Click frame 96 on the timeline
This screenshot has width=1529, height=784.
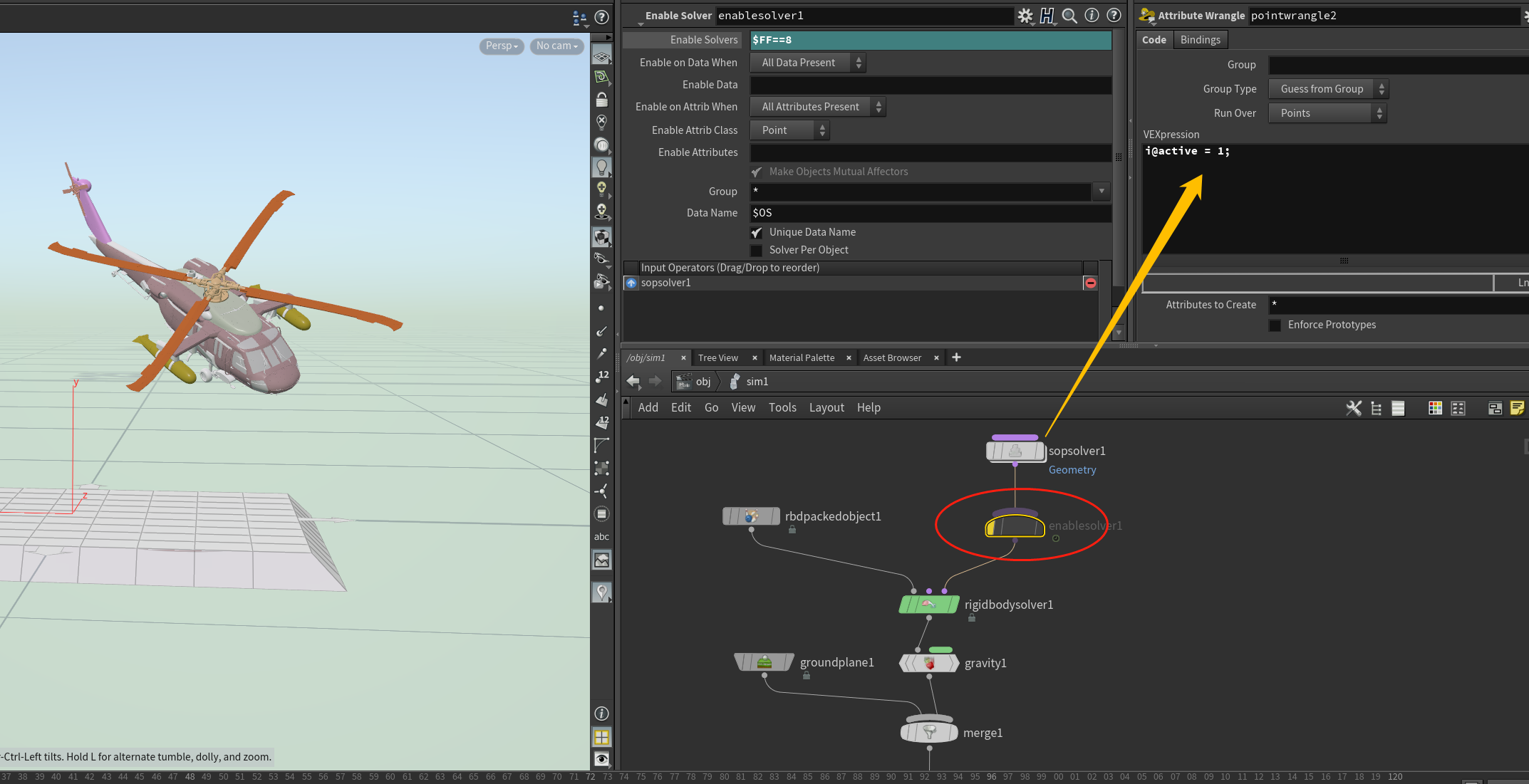tap(991, 777)
